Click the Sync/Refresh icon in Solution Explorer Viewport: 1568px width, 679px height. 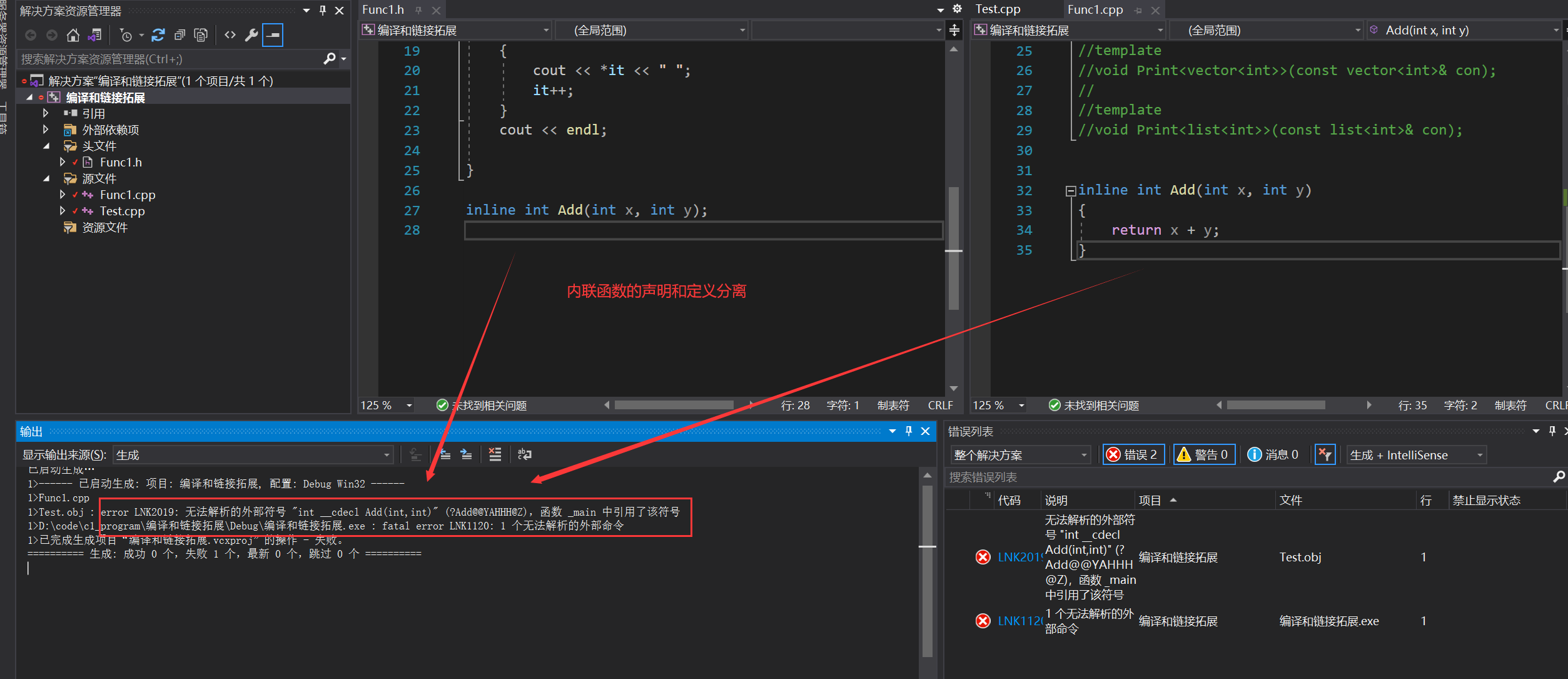[158, 35]
